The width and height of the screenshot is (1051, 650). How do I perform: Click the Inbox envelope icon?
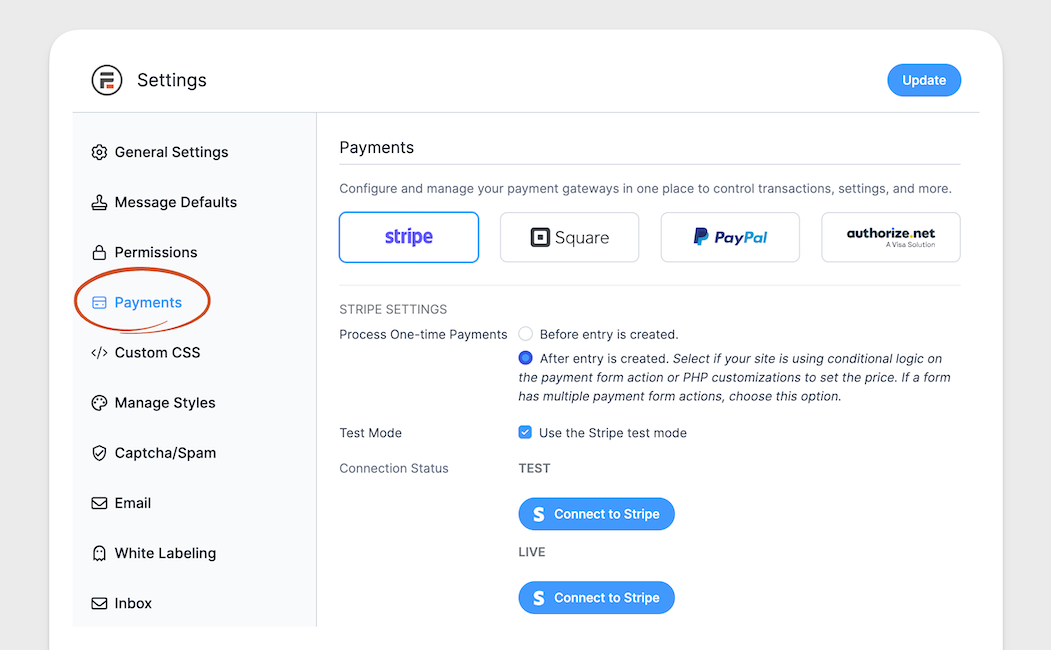click(x=99, y=603)
